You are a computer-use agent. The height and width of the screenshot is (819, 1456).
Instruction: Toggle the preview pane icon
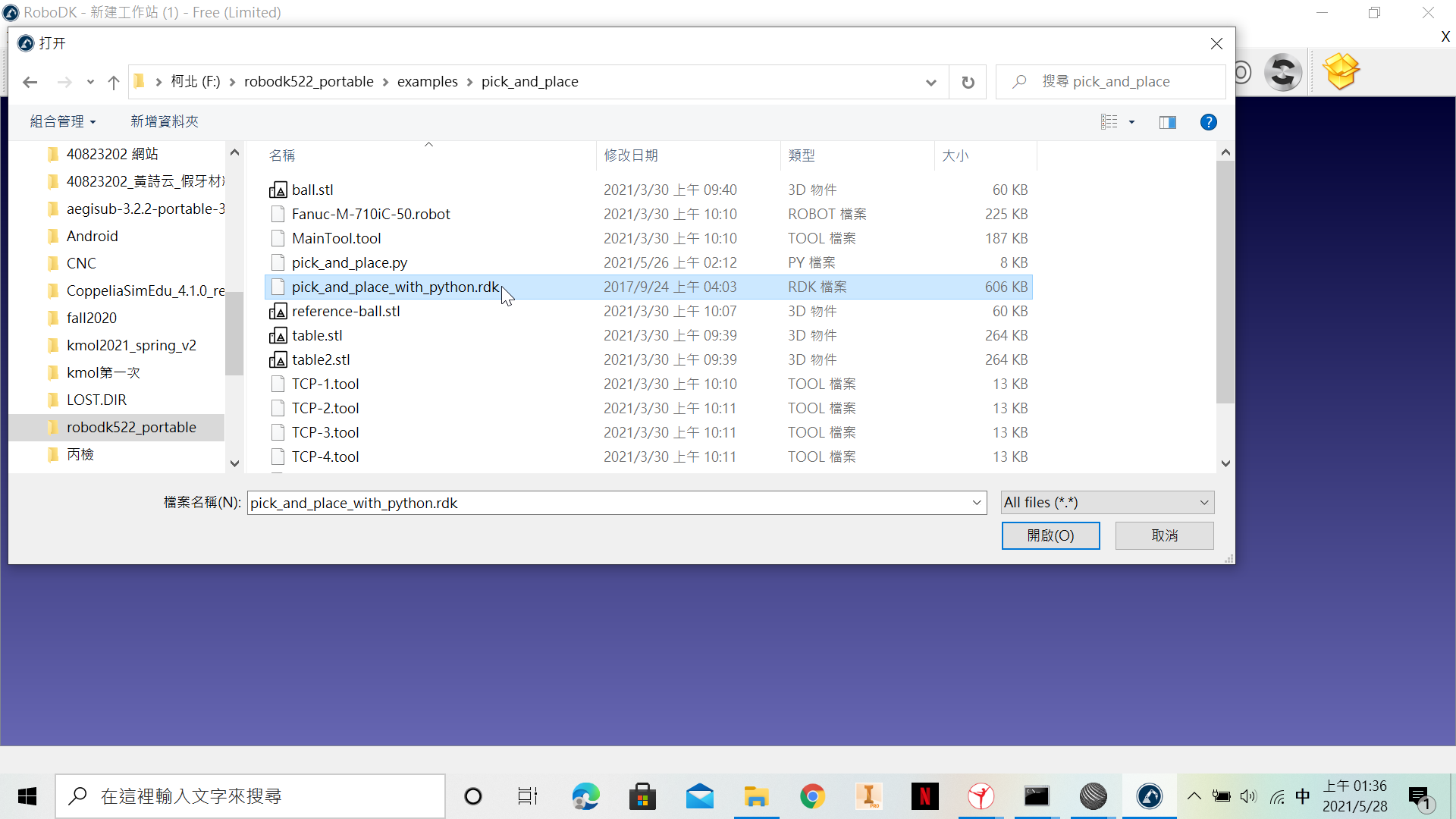(1168, 122)
